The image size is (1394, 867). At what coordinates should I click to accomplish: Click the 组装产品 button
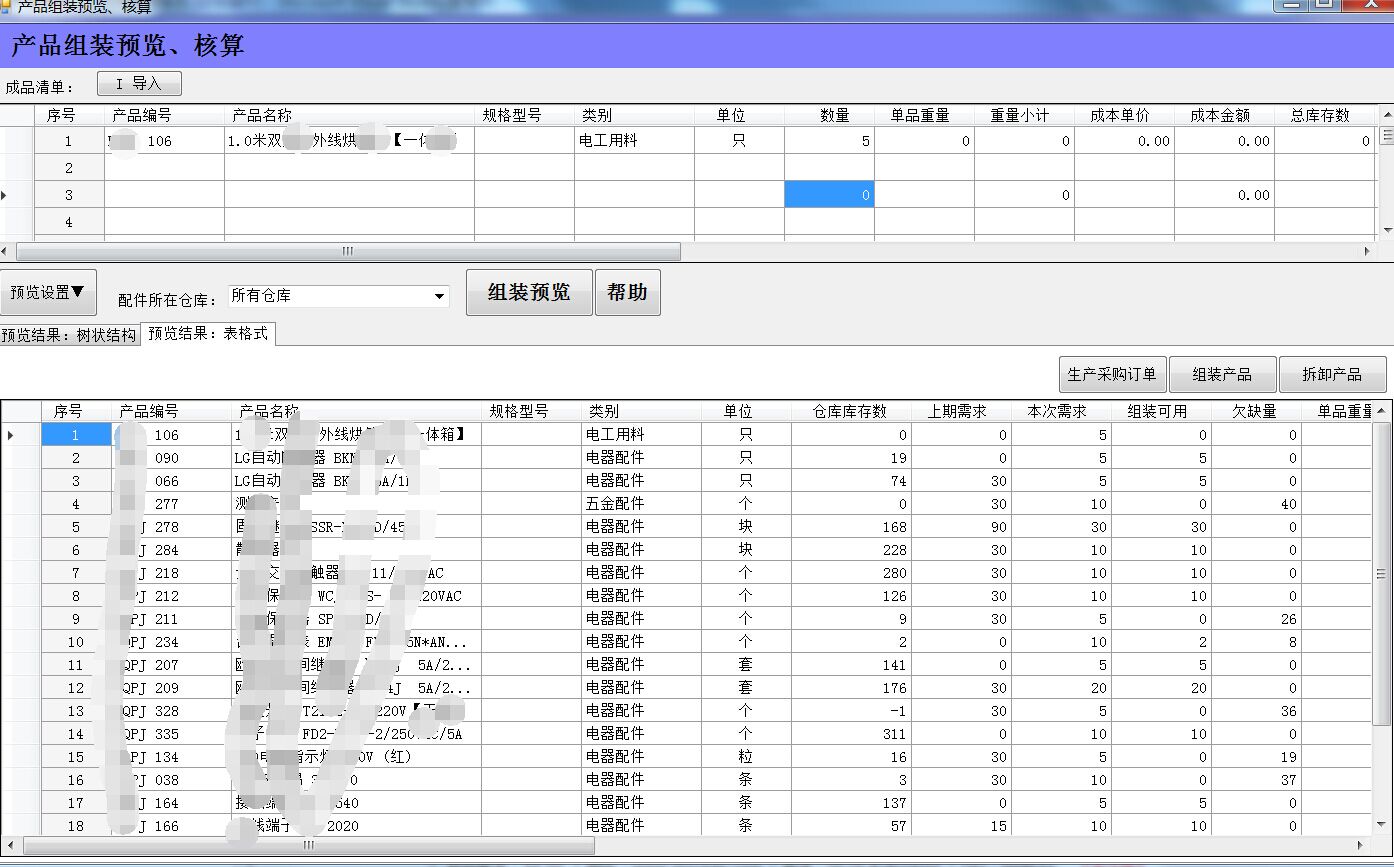pyautogui.click(x=1222, y=375)
